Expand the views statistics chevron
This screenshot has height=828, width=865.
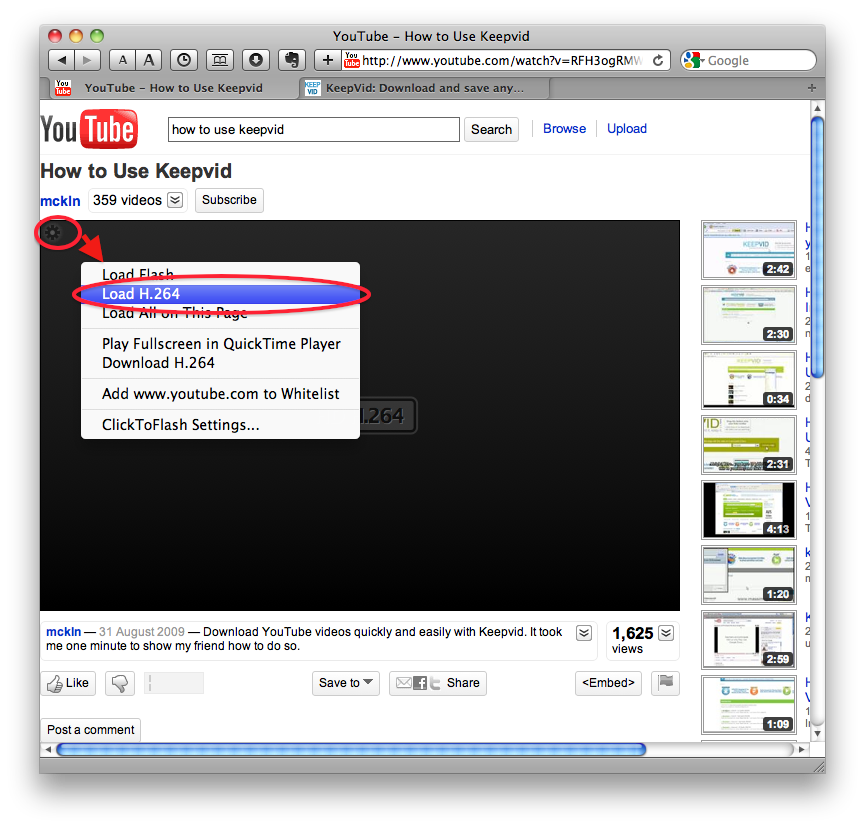coord(666,633)
